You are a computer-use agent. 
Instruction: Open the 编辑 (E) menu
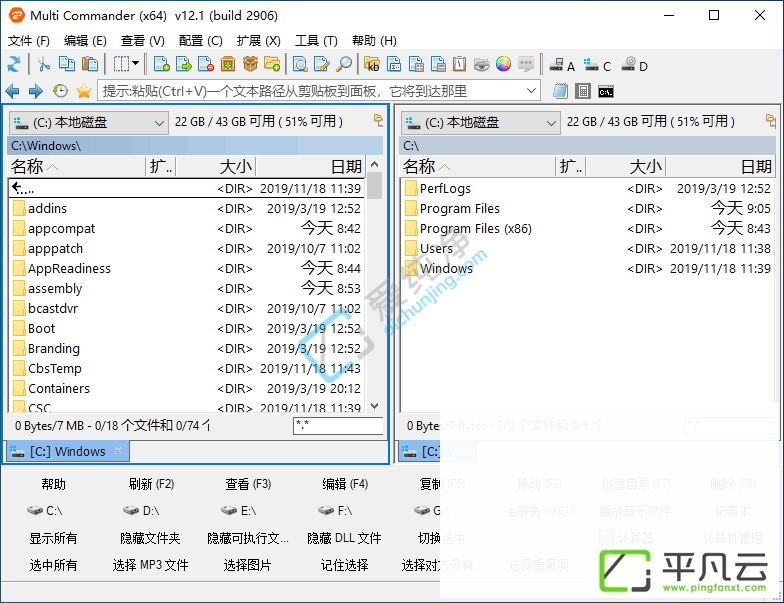point(85,40)
